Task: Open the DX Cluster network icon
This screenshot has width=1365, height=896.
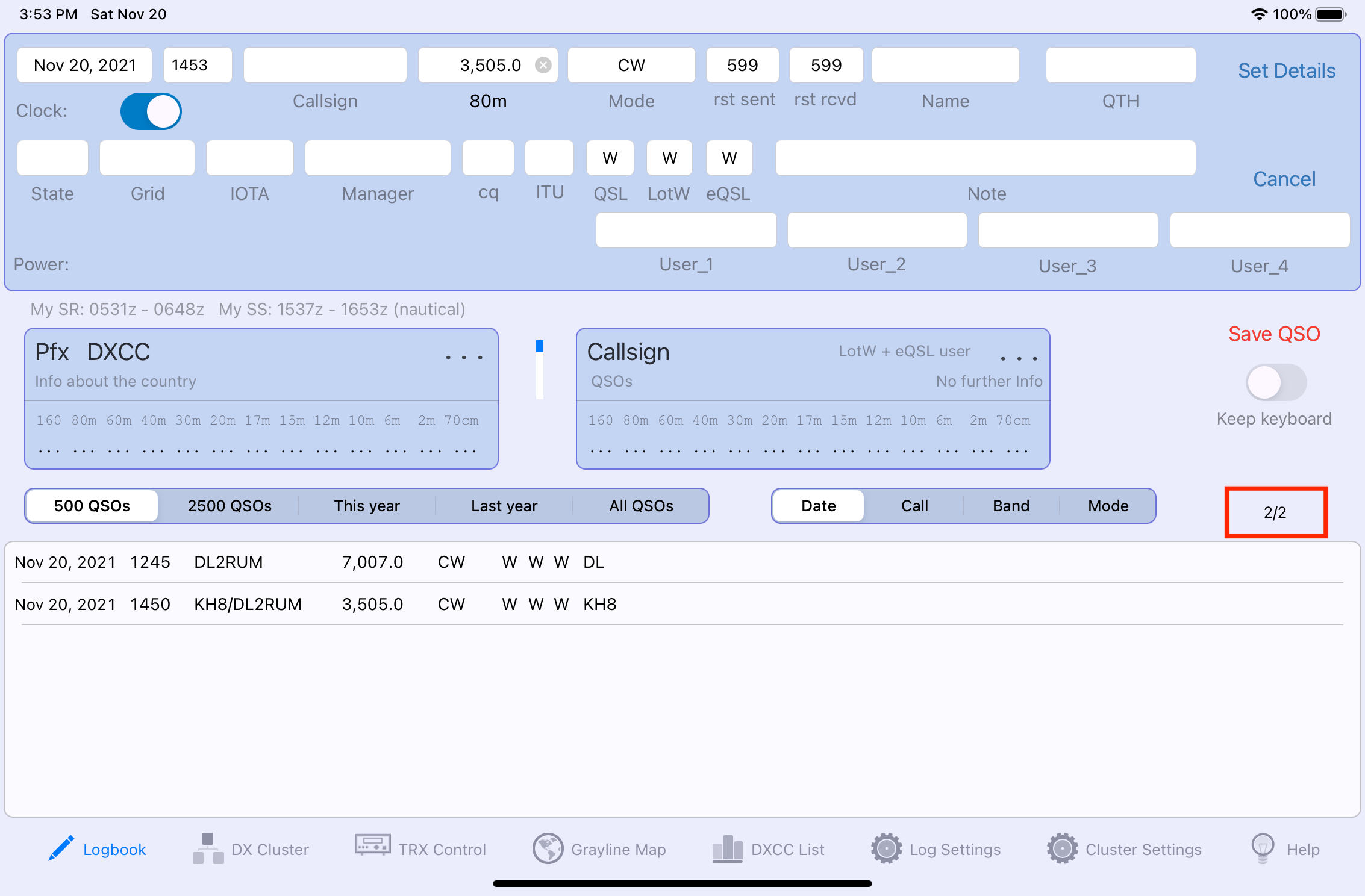Action: click(x=208, y=849)
